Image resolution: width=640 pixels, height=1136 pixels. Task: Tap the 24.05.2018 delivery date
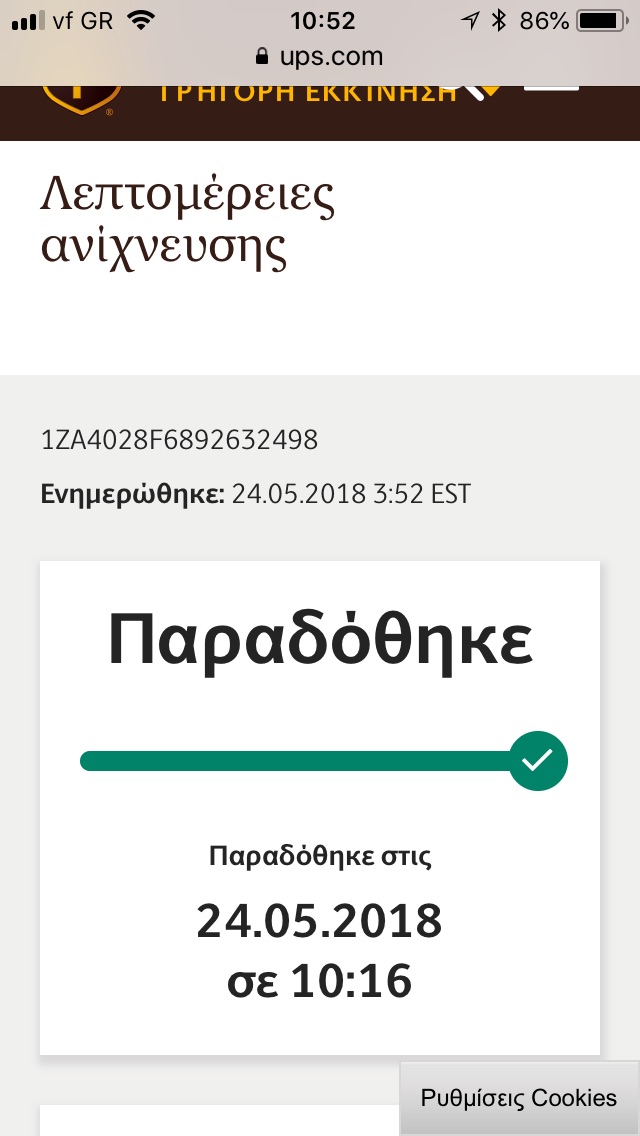click(319, 920)
